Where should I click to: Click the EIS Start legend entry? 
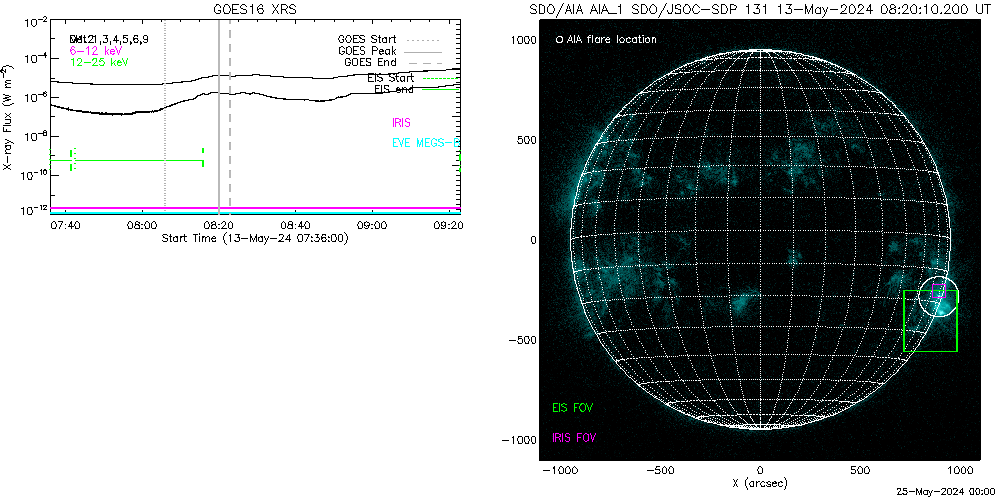[413, 78]
